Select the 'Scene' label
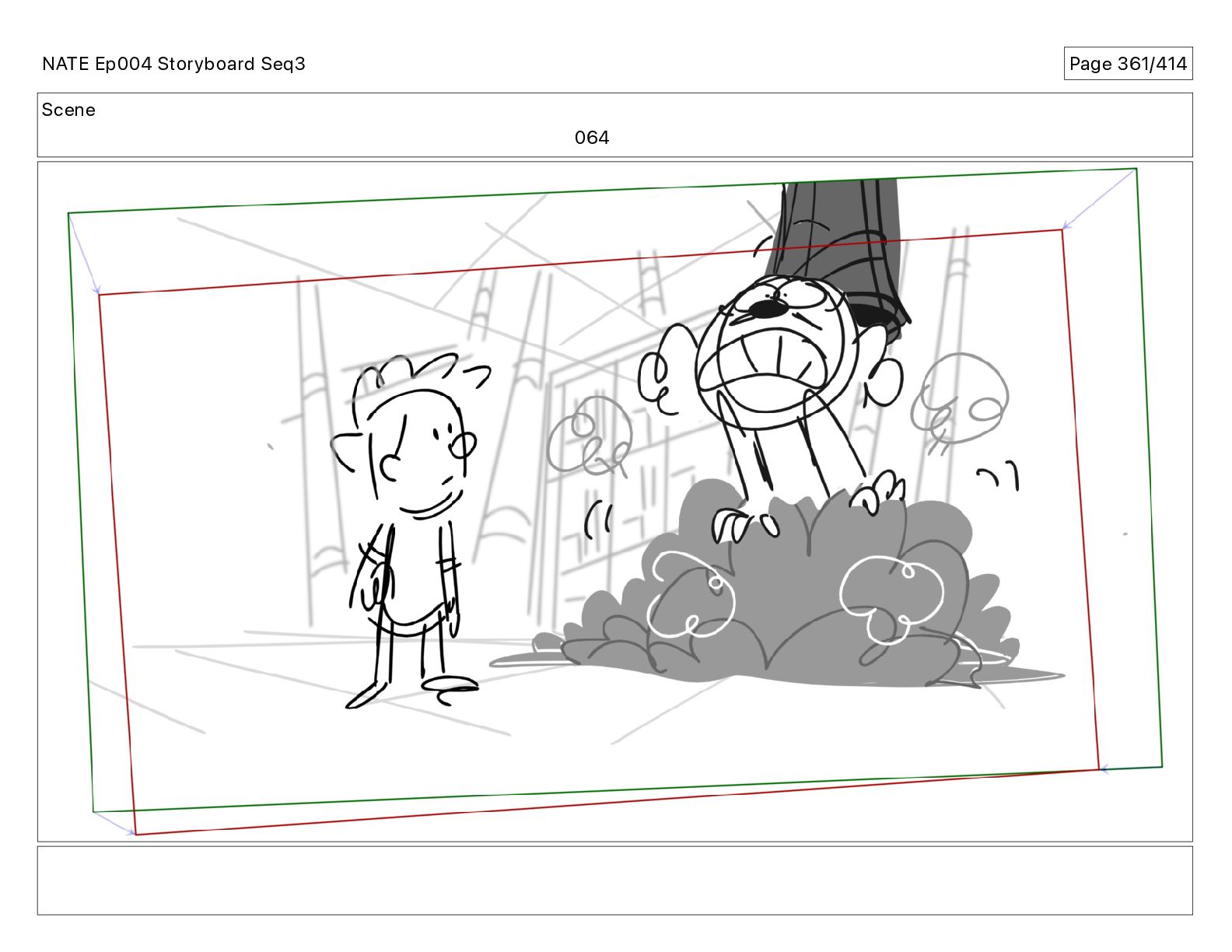The image size is (1232, 952). coord(68,110)
